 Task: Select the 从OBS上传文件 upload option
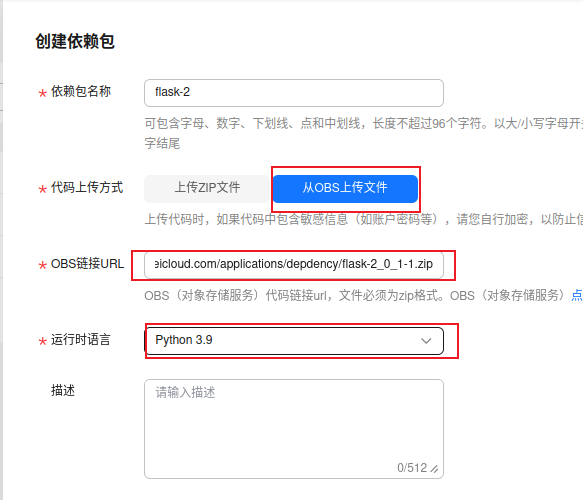[x=345, y=188]
